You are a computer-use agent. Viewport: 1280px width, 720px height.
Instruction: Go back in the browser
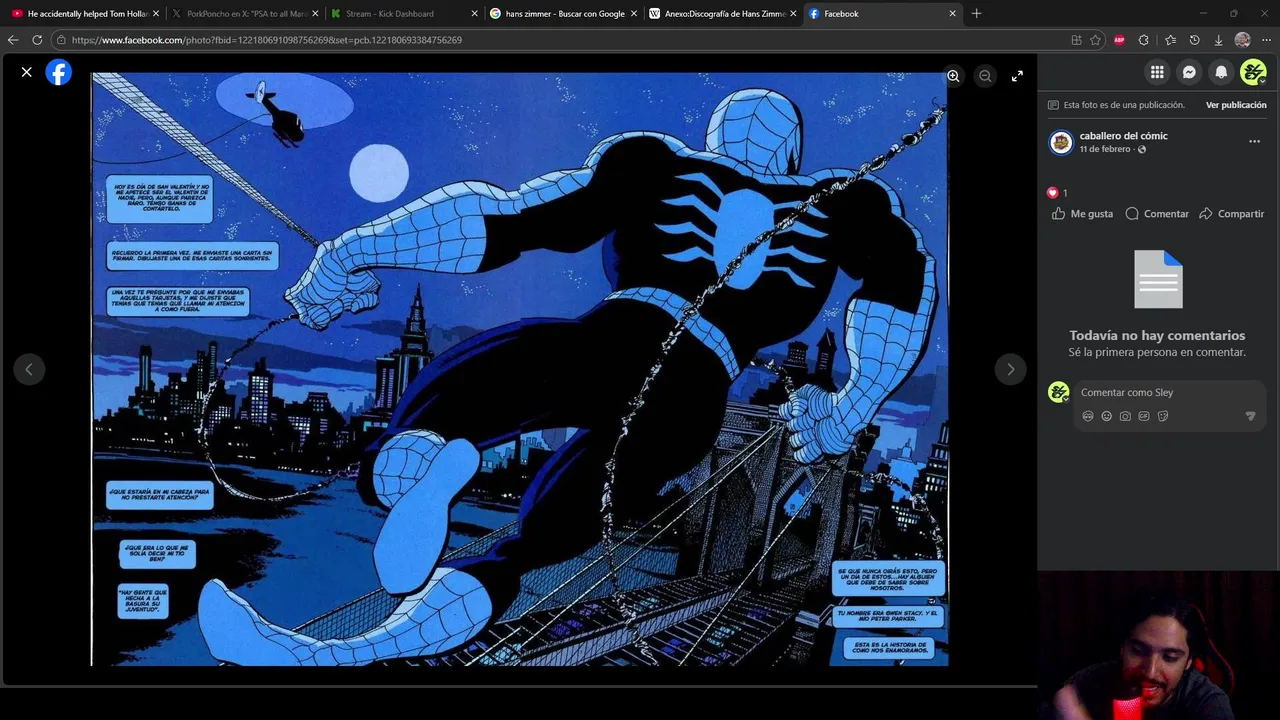click(13, 40)
